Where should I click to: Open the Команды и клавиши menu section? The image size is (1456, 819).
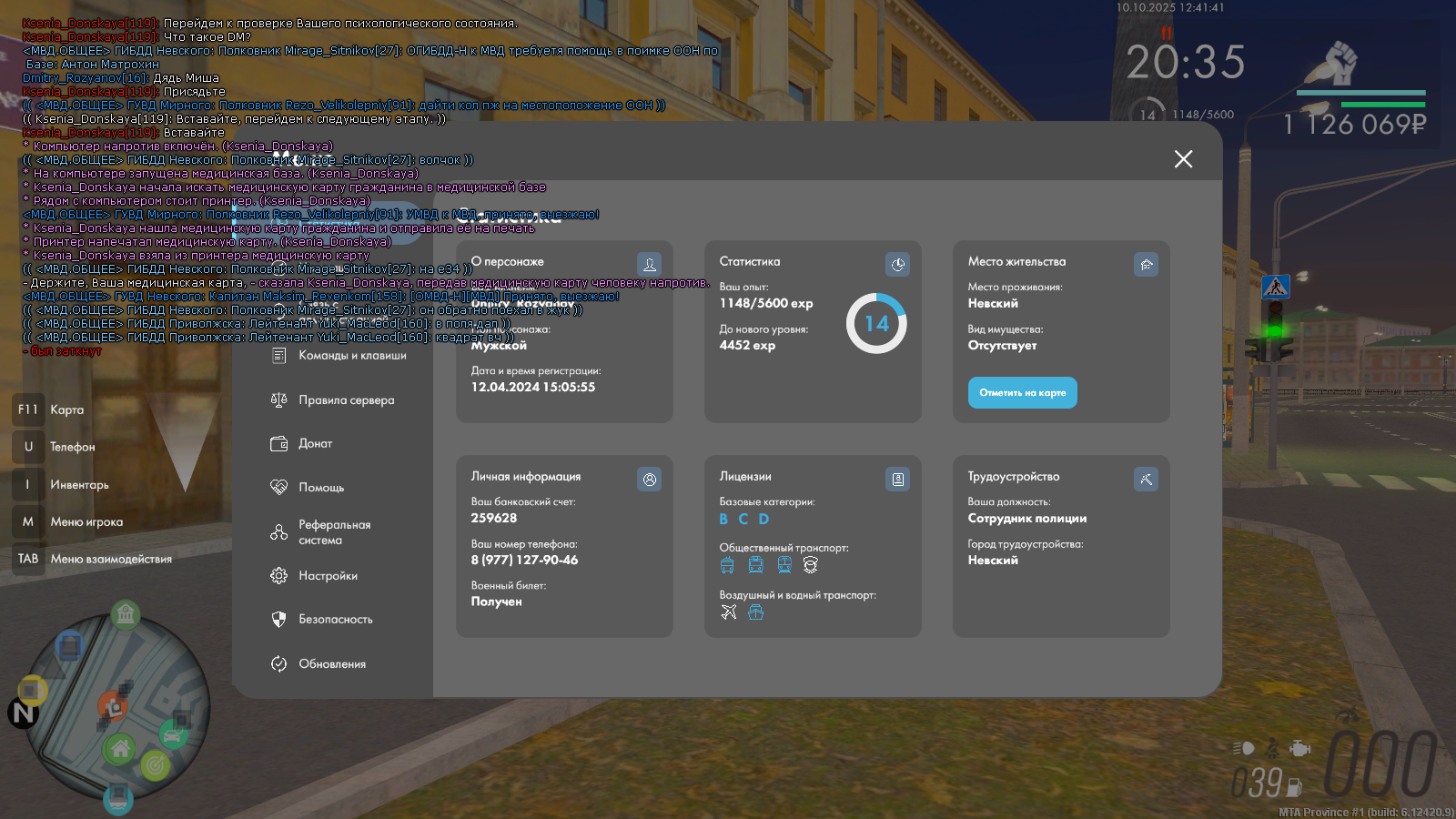(339, 356)
